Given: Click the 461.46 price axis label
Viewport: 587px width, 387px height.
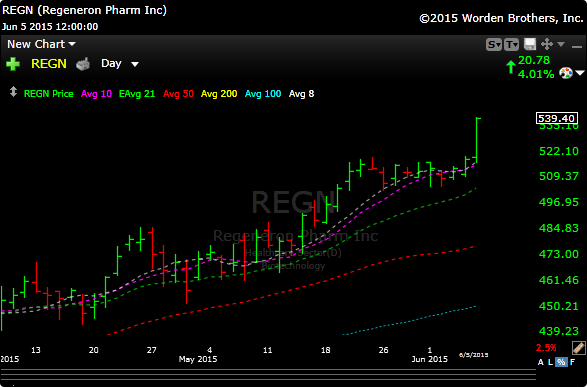Looking at the screenshot, I should point(559,280).
